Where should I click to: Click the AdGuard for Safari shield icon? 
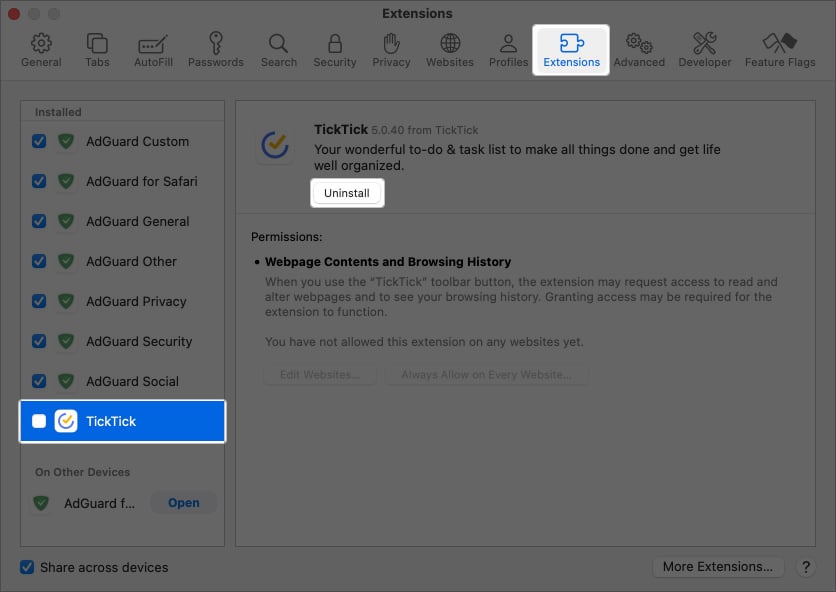coord(66,181)
